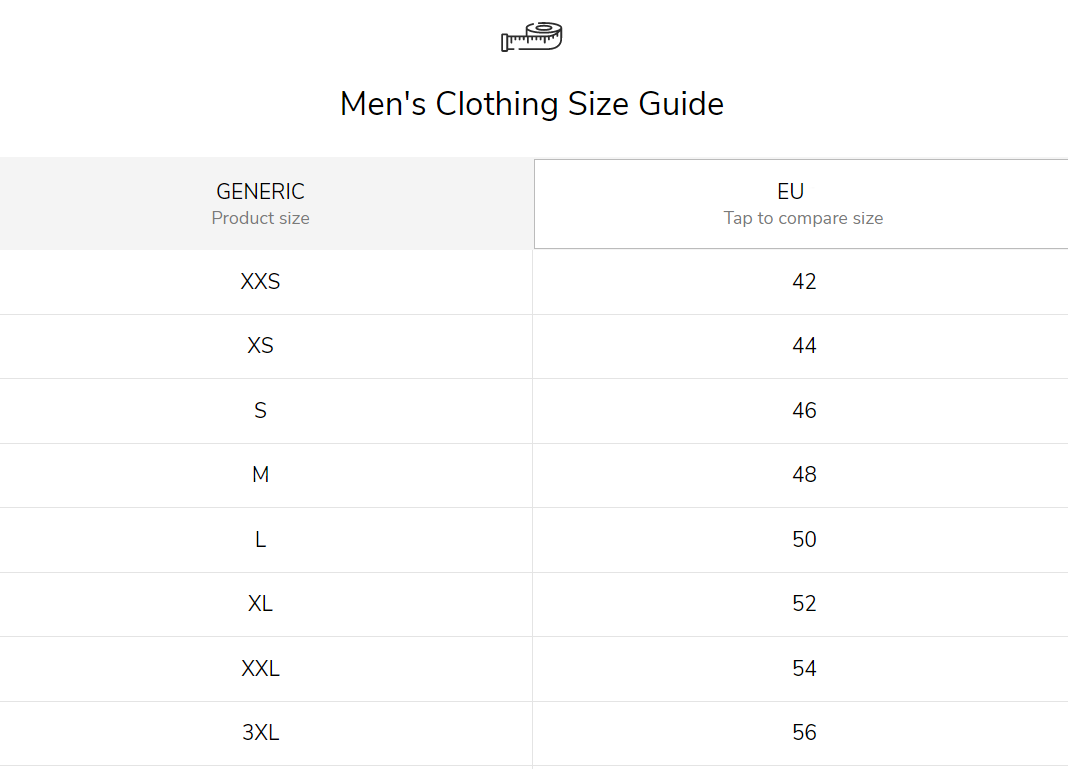Click EU size 46 value
This screenshot has width=1068, height=769.
coord(804,411)
